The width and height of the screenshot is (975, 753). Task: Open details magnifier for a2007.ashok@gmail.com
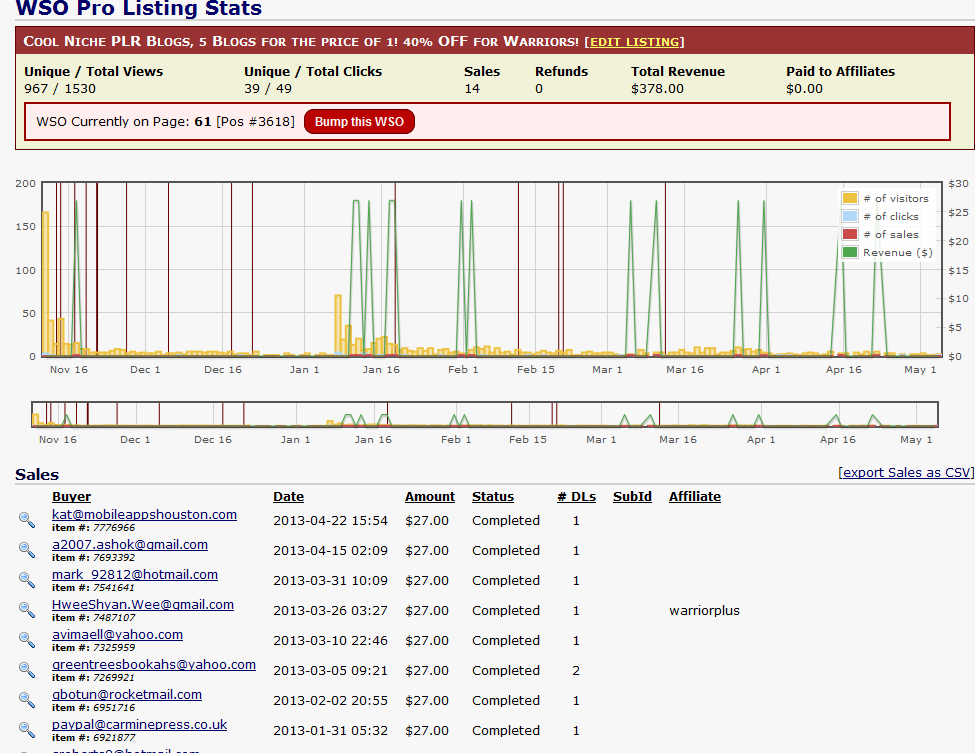point(27,550)
